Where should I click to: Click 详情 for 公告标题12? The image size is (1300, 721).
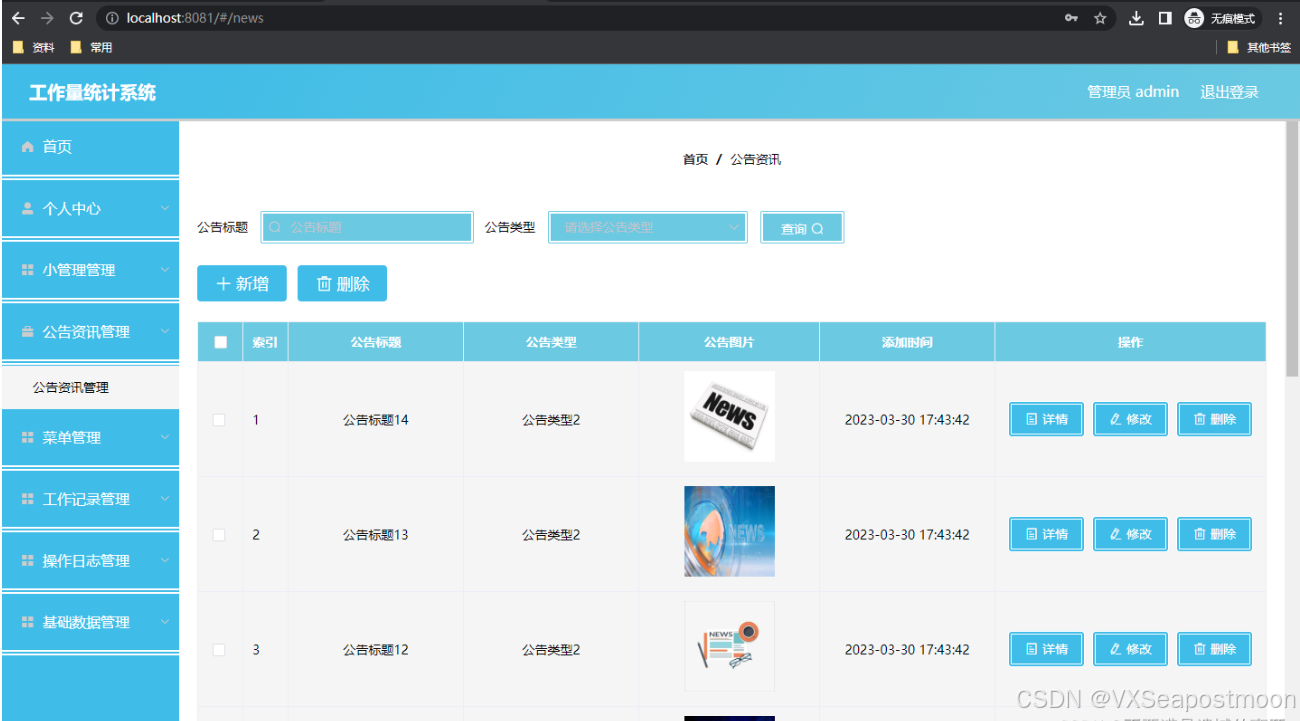tap(1046, 648)
